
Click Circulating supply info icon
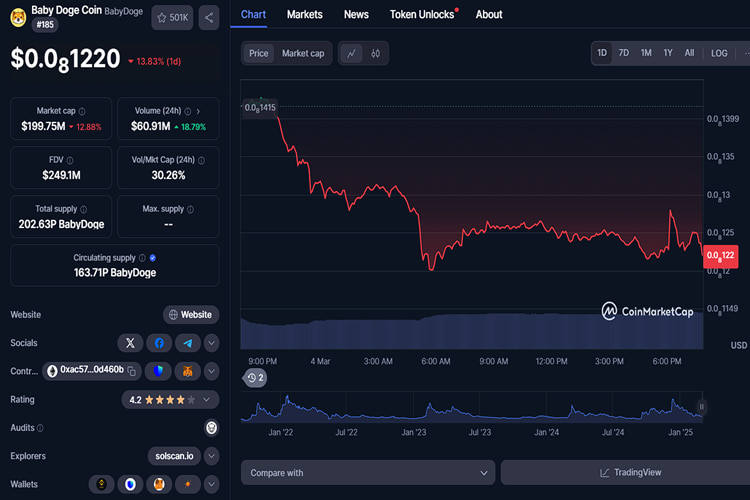coord(142,258)
